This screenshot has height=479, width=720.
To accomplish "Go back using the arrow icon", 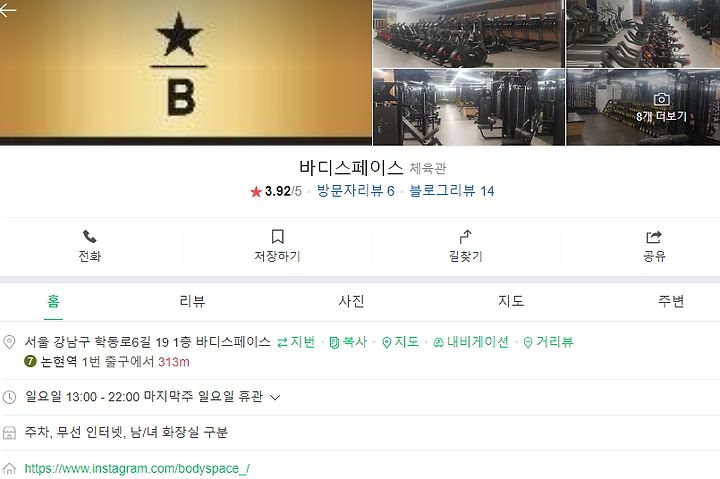I will pos(8,10).
